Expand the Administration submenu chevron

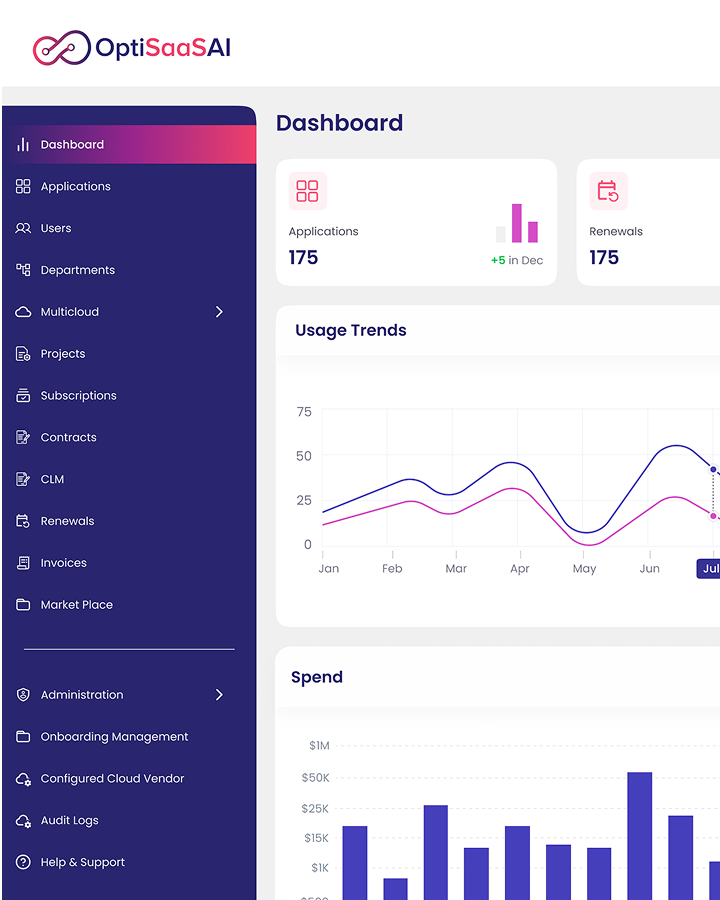(219, 695)
